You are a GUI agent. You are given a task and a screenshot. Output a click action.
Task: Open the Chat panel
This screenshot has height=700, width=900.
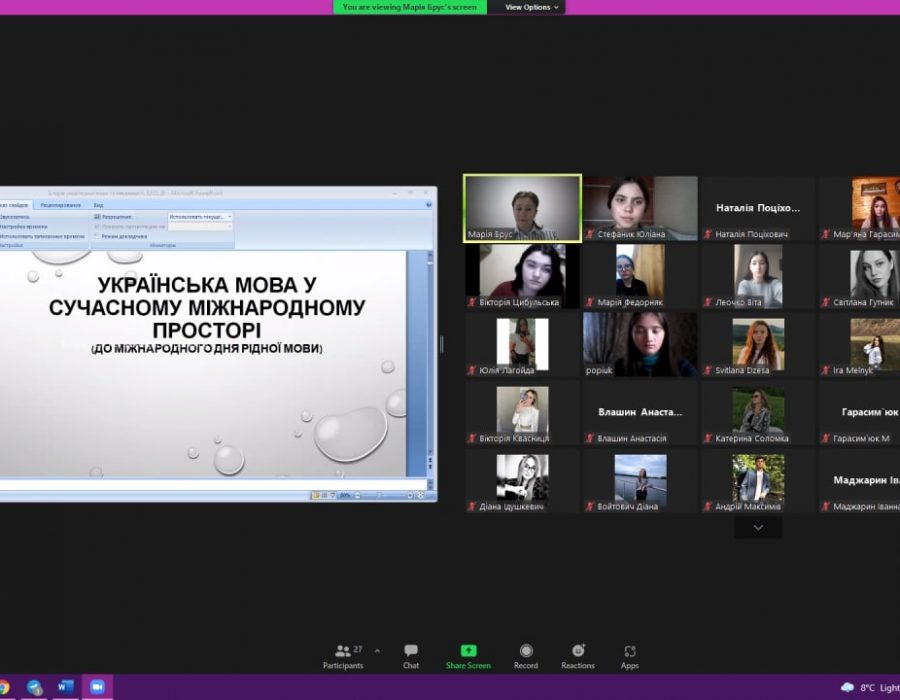coord(411,655)
